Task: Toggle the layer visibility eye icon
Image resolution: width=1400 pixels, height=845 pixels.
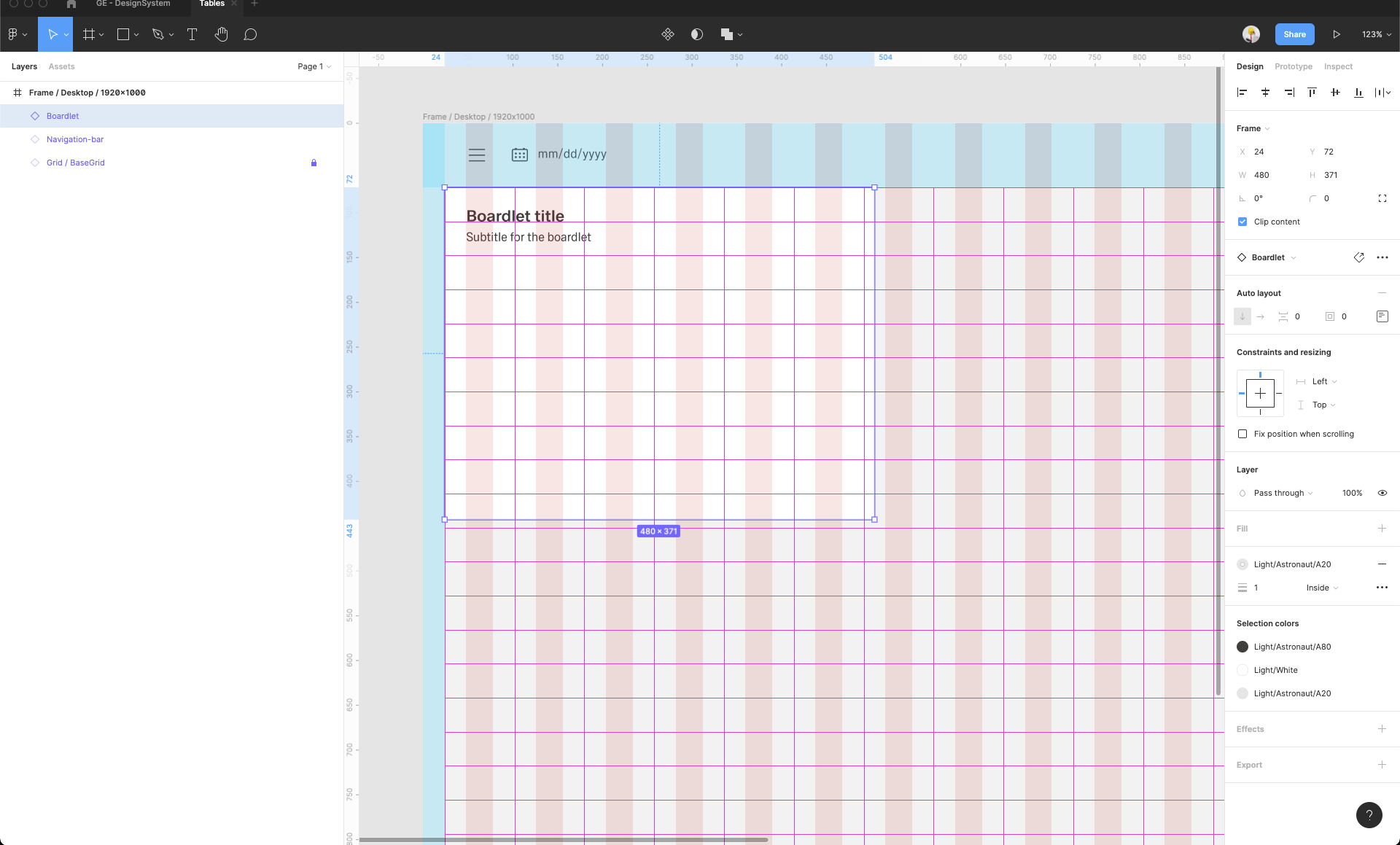Action: point(1382,493)
